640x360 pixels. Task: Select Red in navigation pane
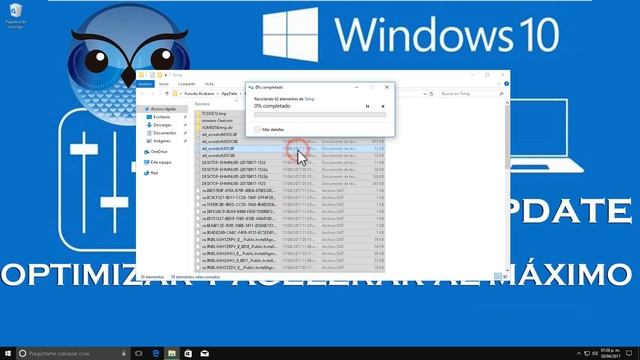151,173
